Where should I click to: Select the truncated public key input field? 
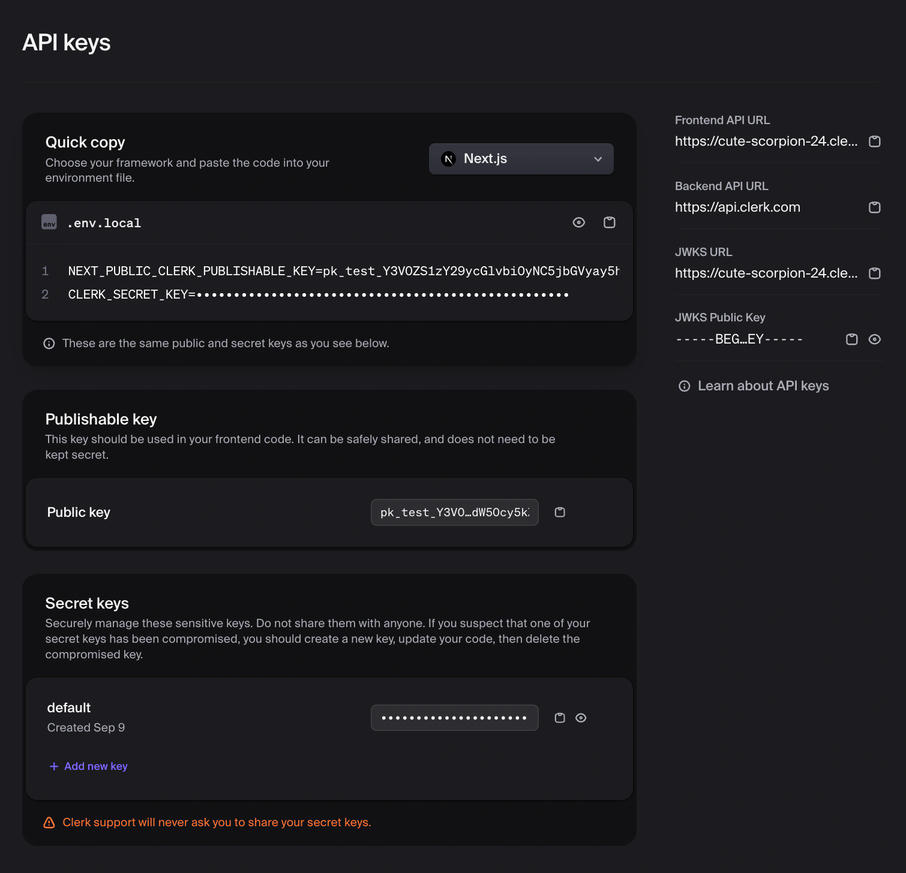point(454,511)
